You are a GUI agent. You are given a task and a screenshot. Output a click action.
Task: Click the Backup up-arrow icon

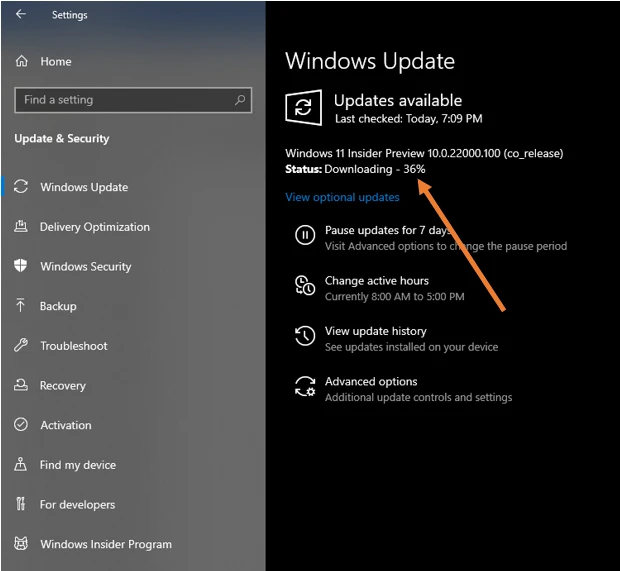click(21, 305)
